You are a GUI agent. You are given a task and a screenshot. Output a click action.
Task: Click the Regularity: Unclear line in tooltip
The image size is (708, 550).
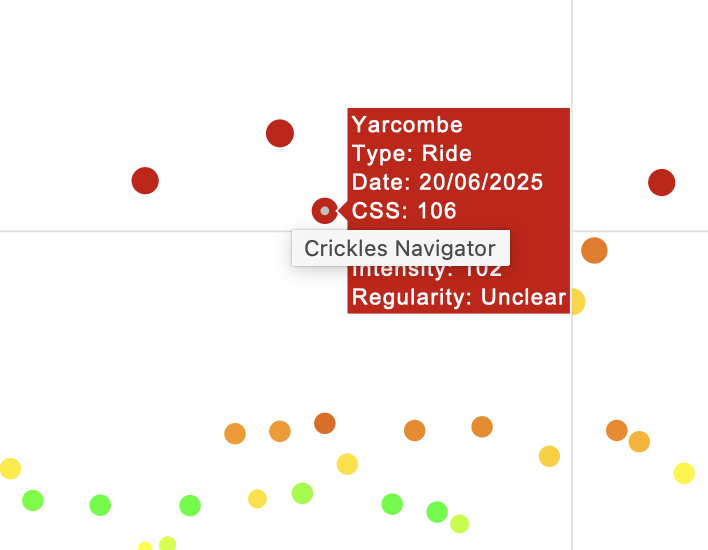click(458, 298)
